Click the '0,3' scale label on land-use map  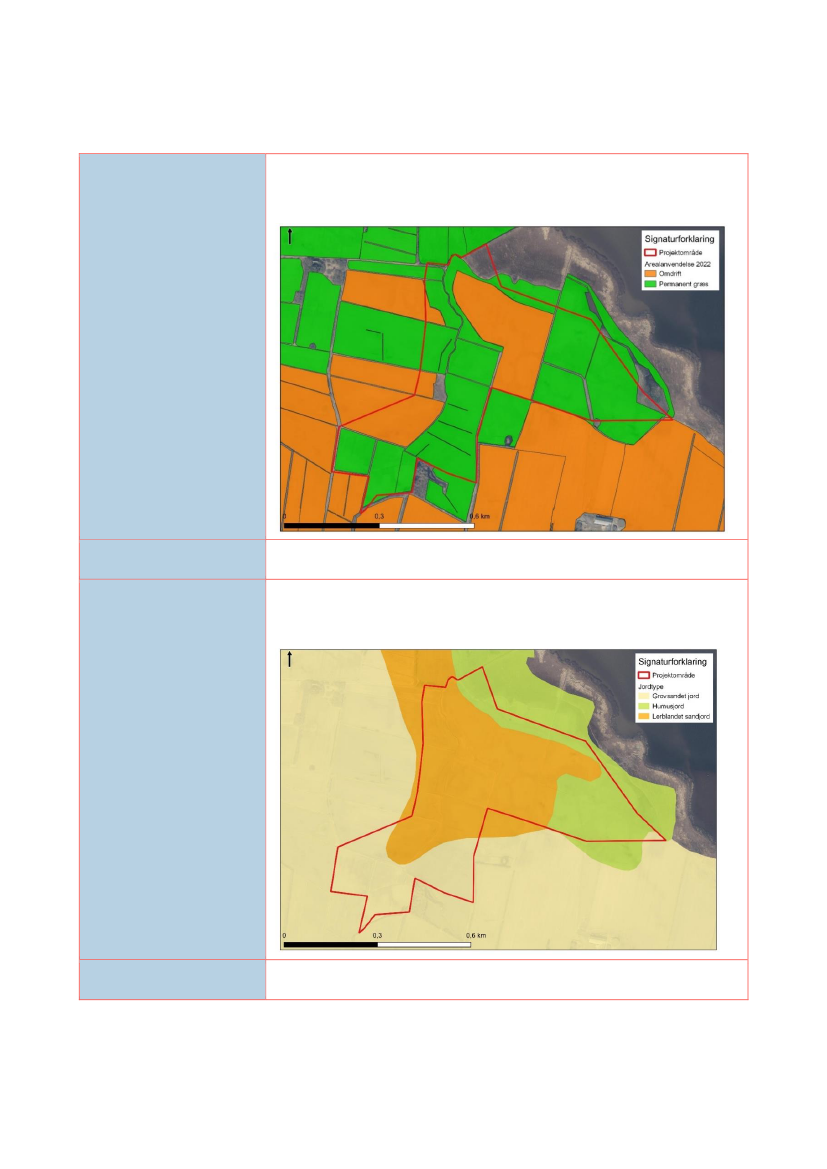coord(380,517)
